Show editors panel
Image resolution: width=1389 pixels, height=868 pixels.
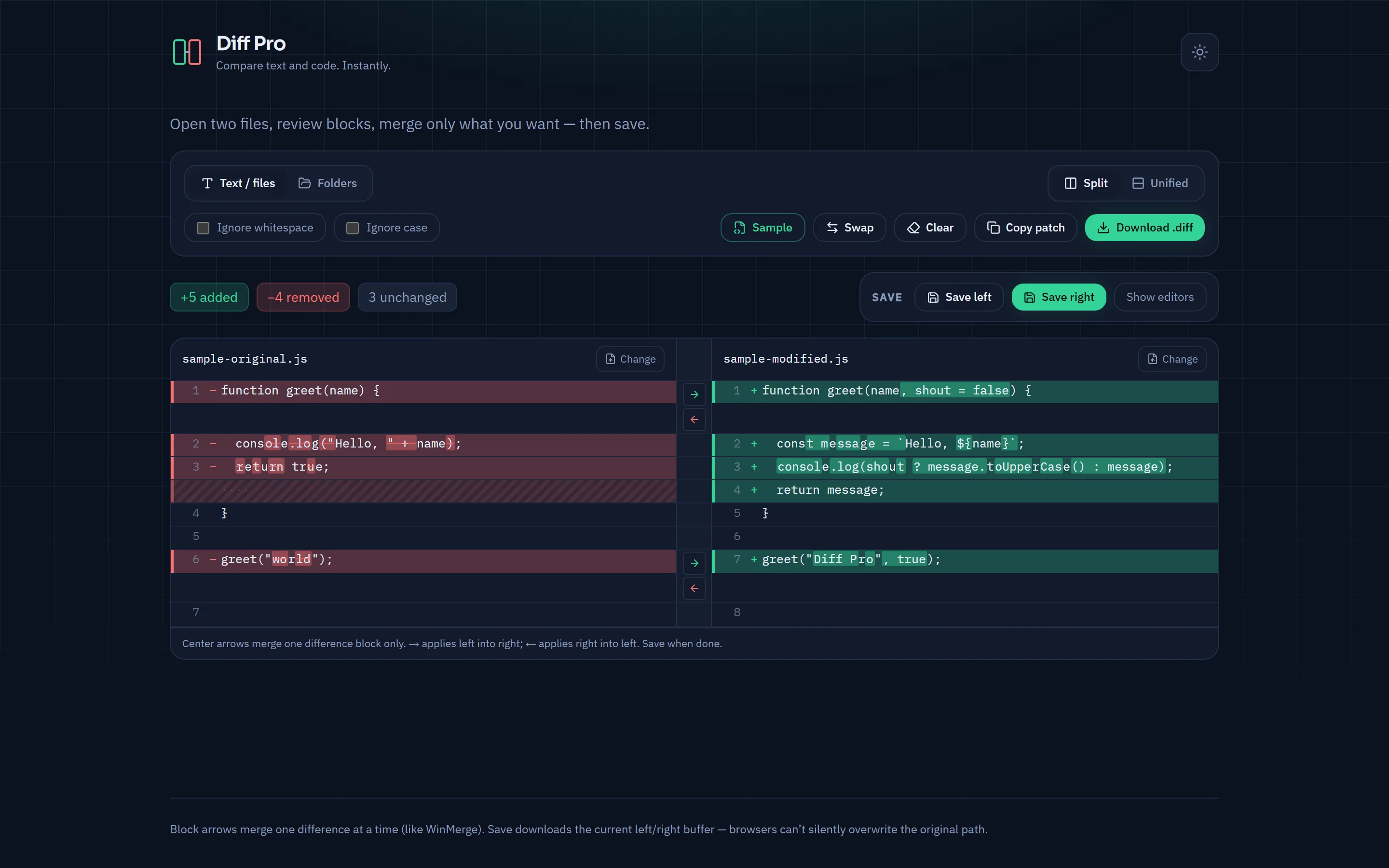(1160, 298)
